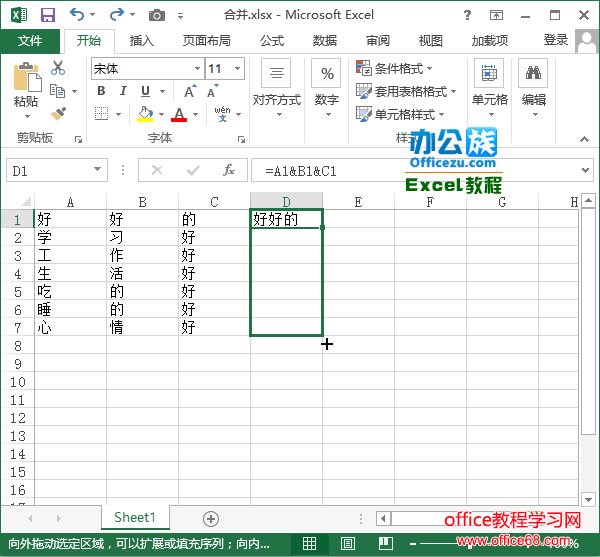Open 套用表格格式 table format dropdown
Image resolution: width=600 pixels, height=557 pixels.
click(x=406, y=91)
